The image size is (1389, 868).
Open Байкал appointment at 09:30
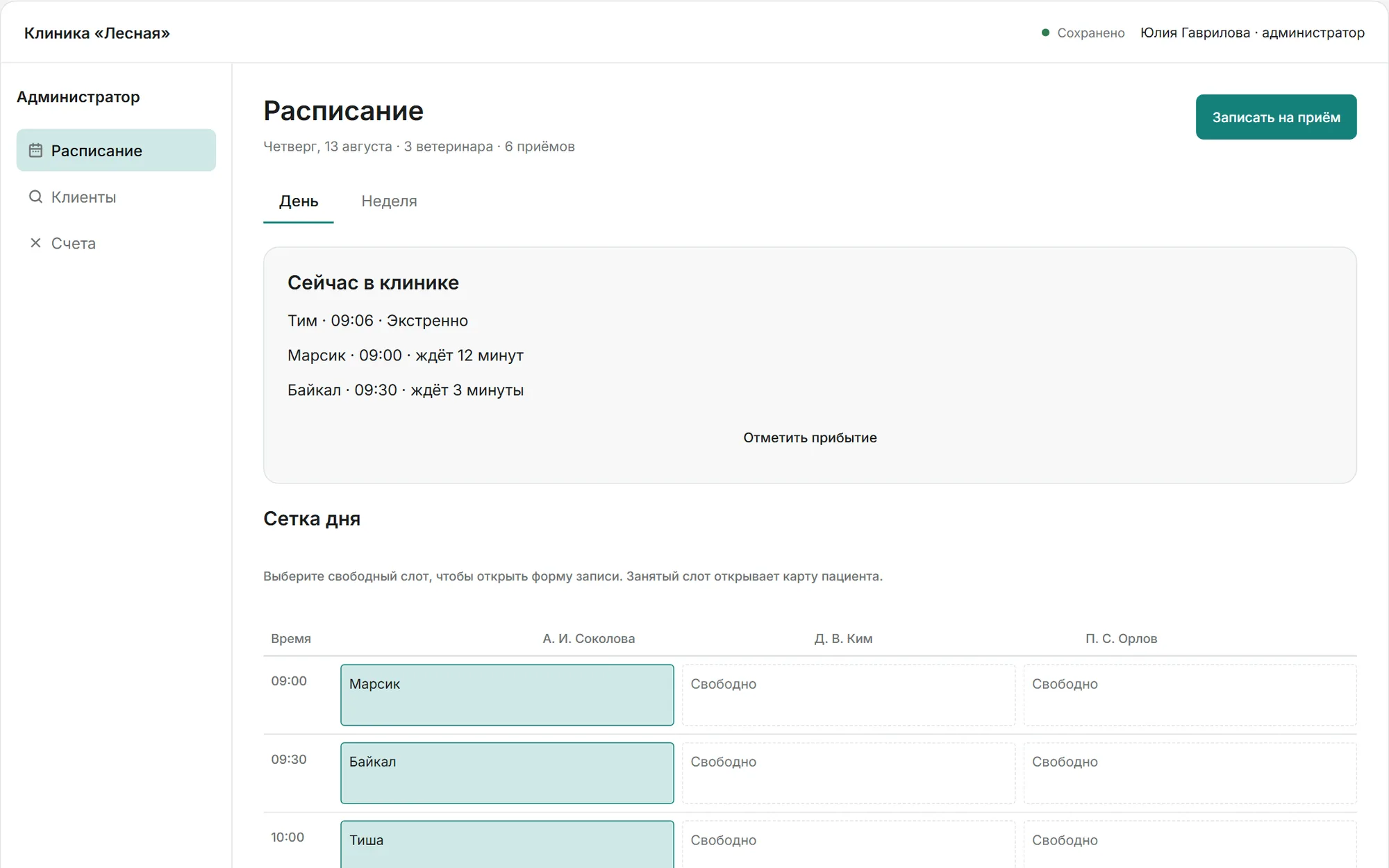(x=507, y=773)
